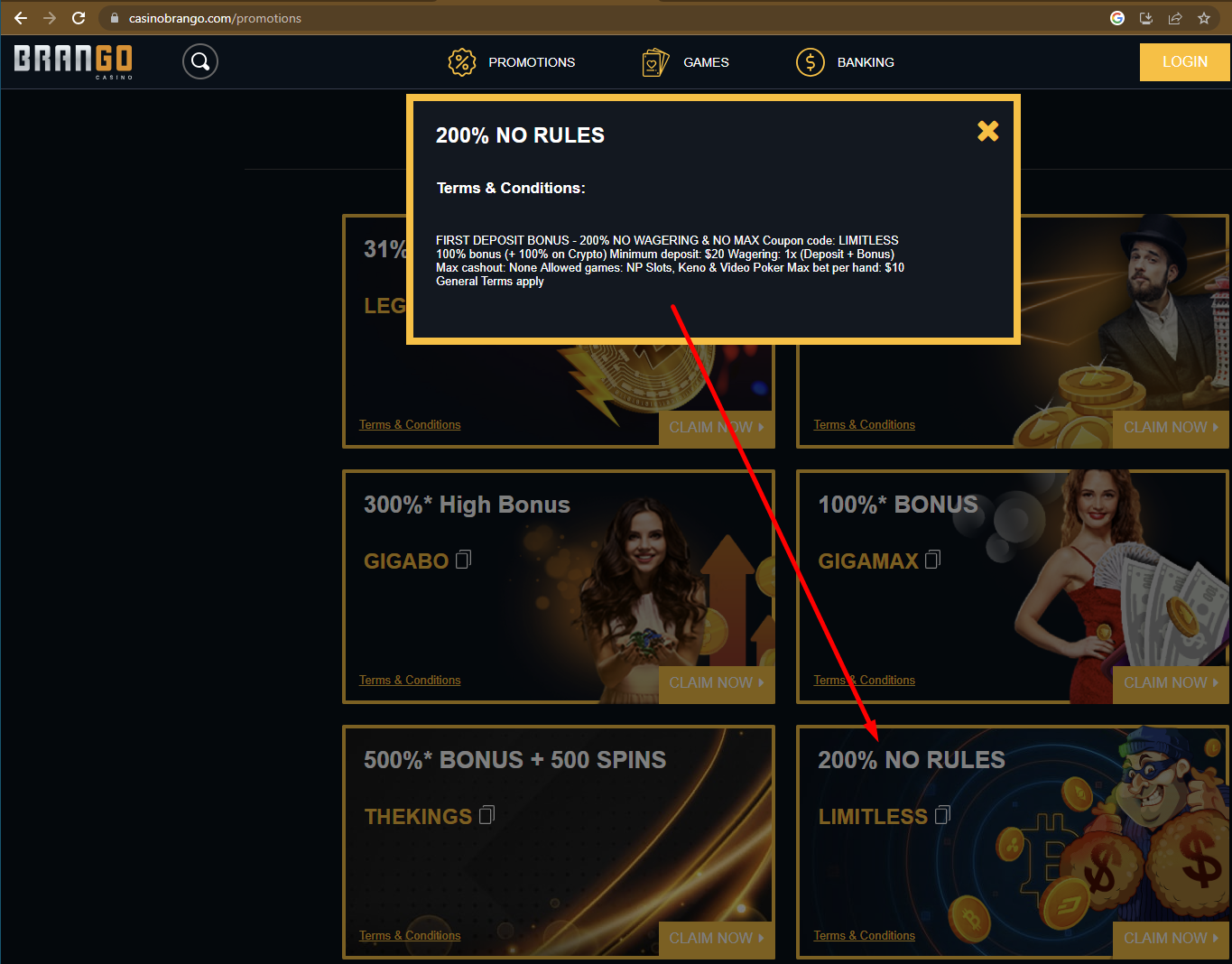Click the '300%* High Bonus' card title

pos(467,505)
